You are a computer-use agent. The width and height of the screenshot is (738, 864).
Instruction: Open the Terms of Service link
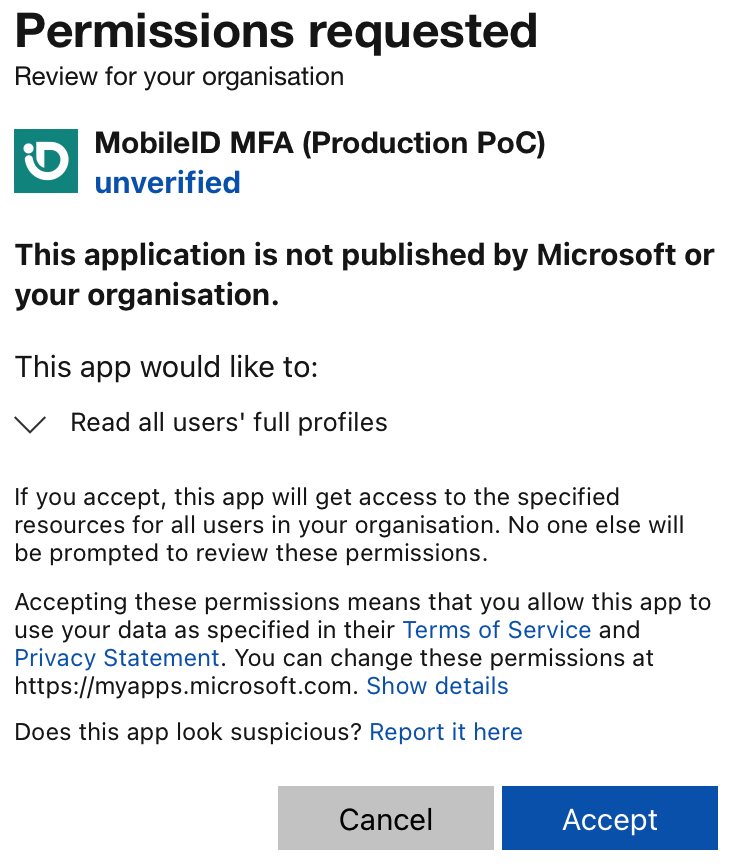point(496,630)
